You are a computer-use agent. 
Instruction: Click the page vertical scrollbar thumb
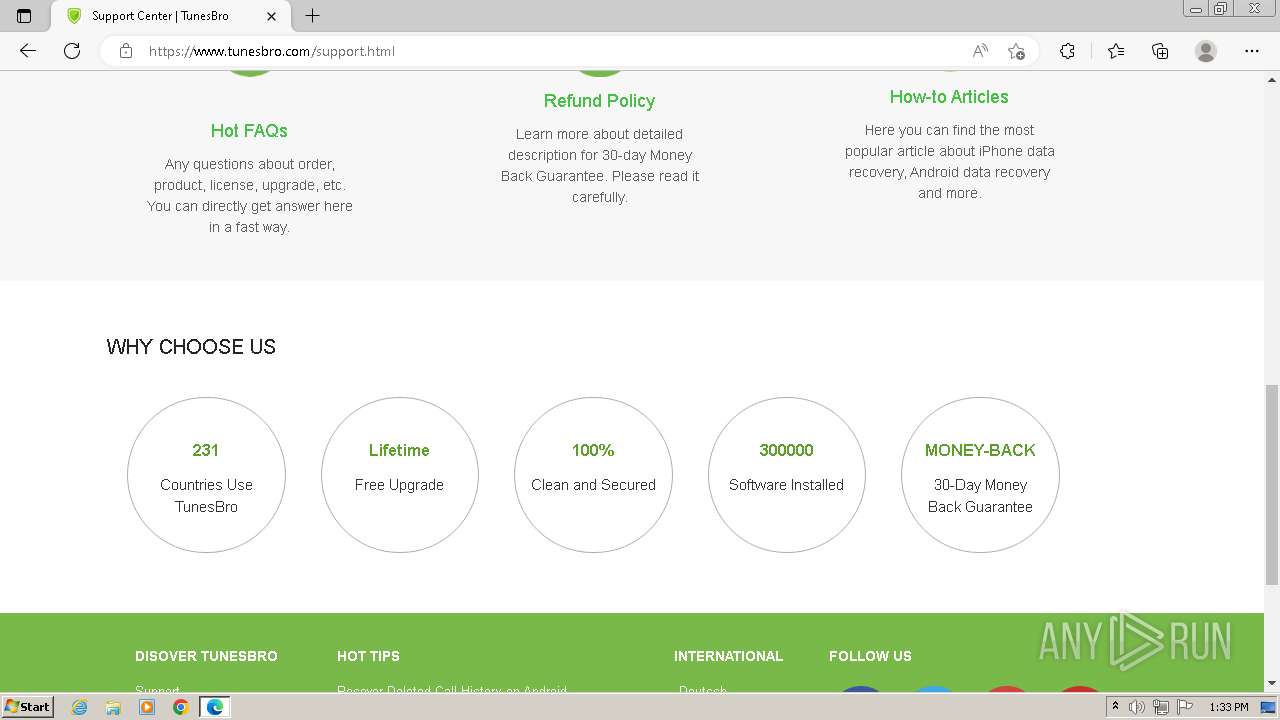coord(1272,485)
